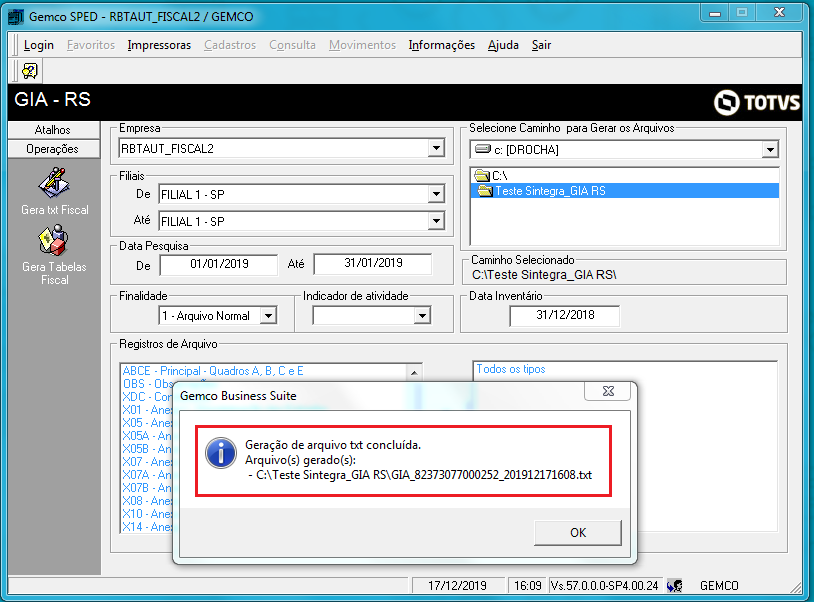The image size is (814, 602).
Task: Expand the Finalidade dropdown
Action: [268, 316]
